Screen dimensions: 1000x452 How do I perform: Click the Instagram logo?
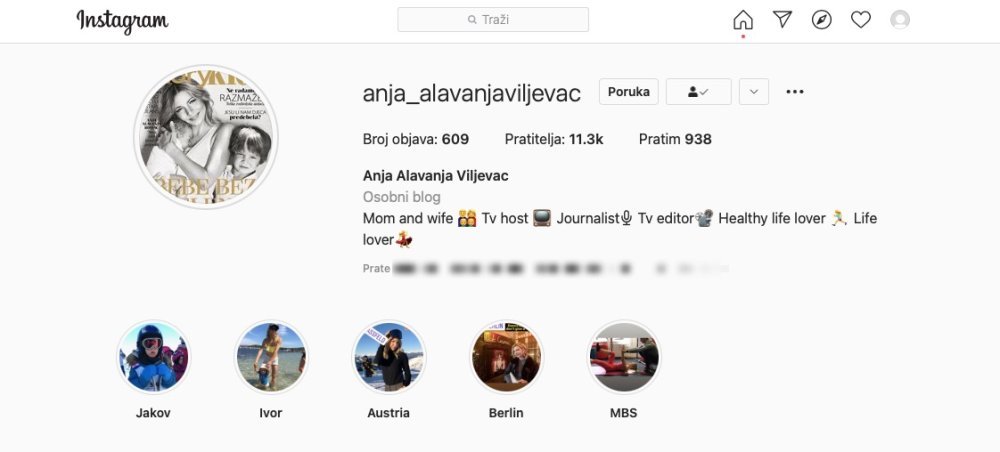coord(122,22)
